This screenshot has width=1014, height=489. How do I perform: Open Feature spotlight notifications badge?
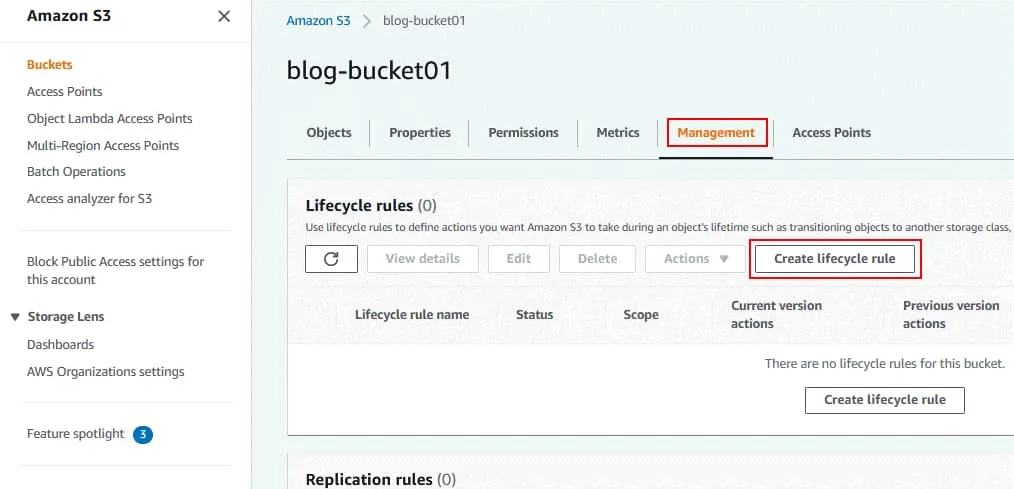[143, 434]
